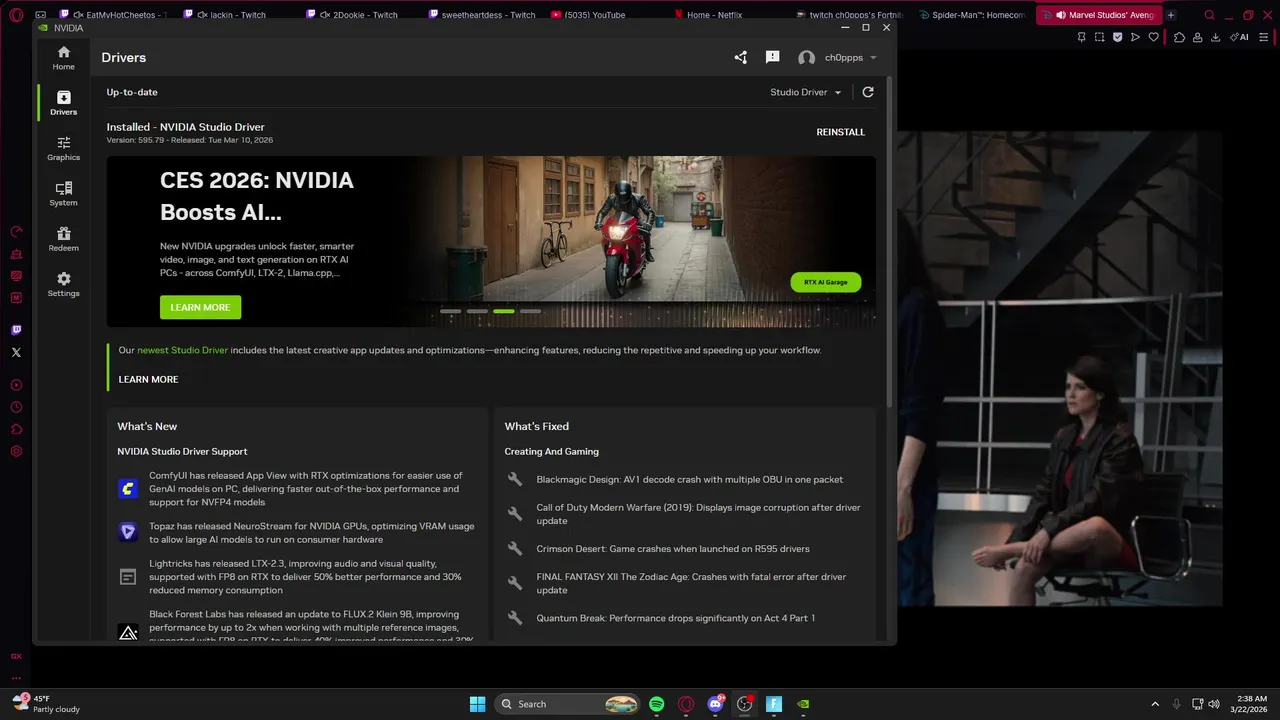Expand the ch0opps account dropdown arrow
Screen dimensions: 1280x720
tap(873, 58)
